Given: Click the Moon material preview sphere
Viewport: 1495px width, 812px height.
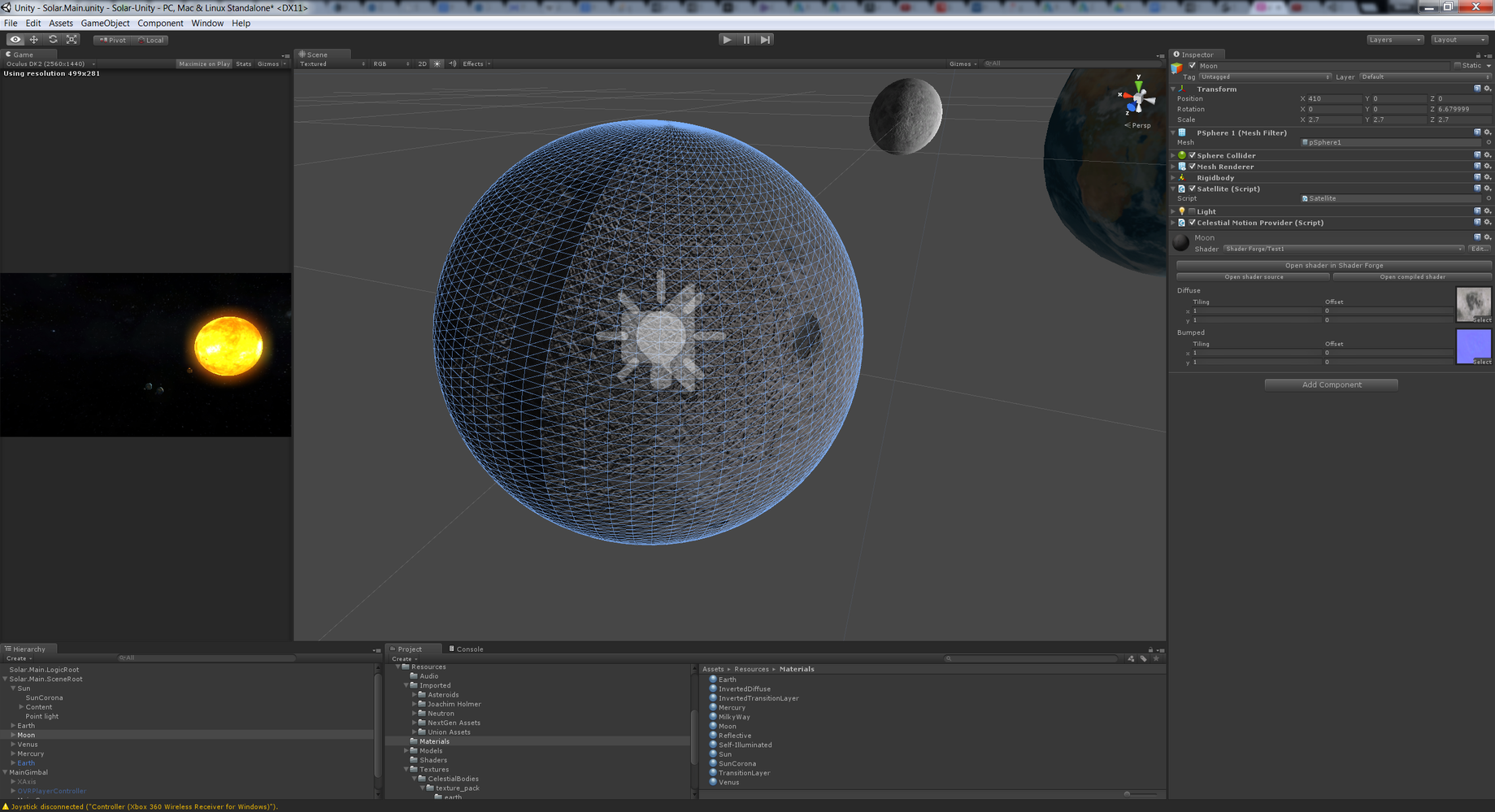Looking at the screenshot, I should tap(1181, 242).
